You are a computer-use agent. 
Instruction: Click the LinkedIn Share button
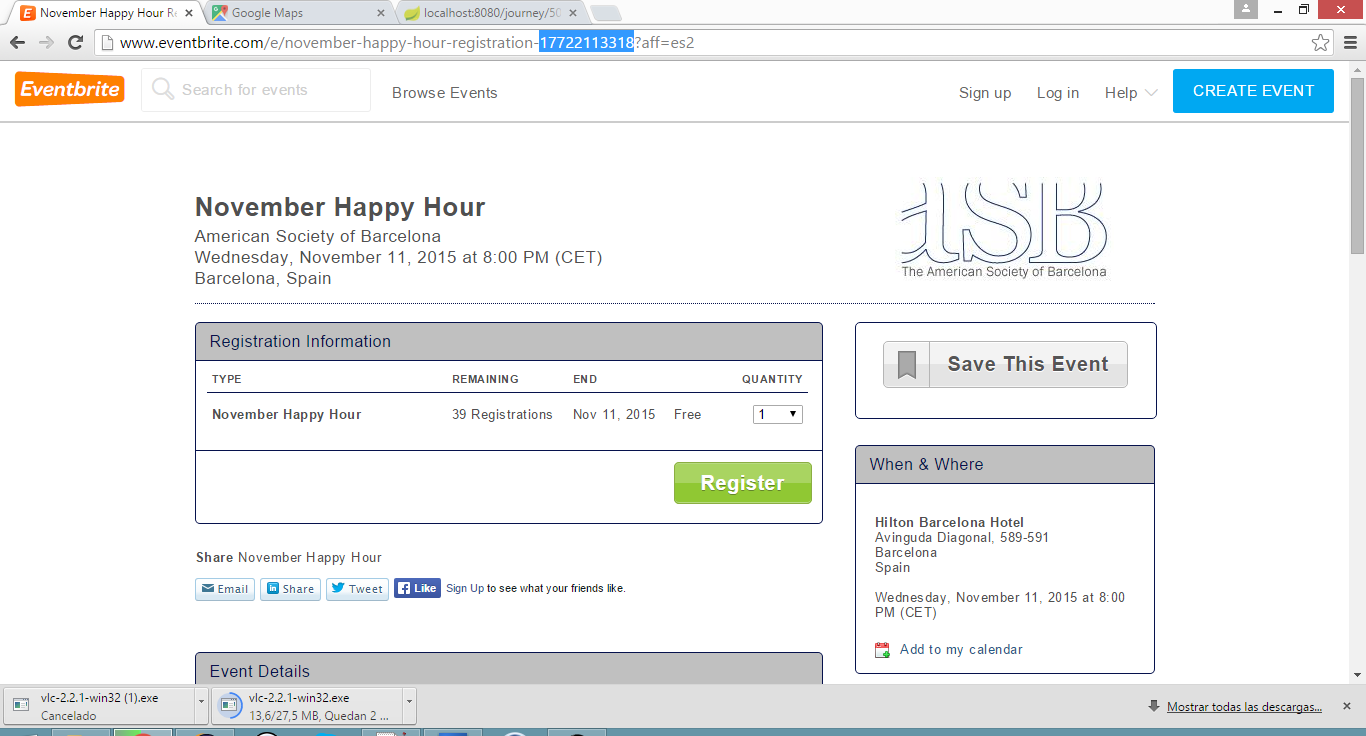(290, 589)
